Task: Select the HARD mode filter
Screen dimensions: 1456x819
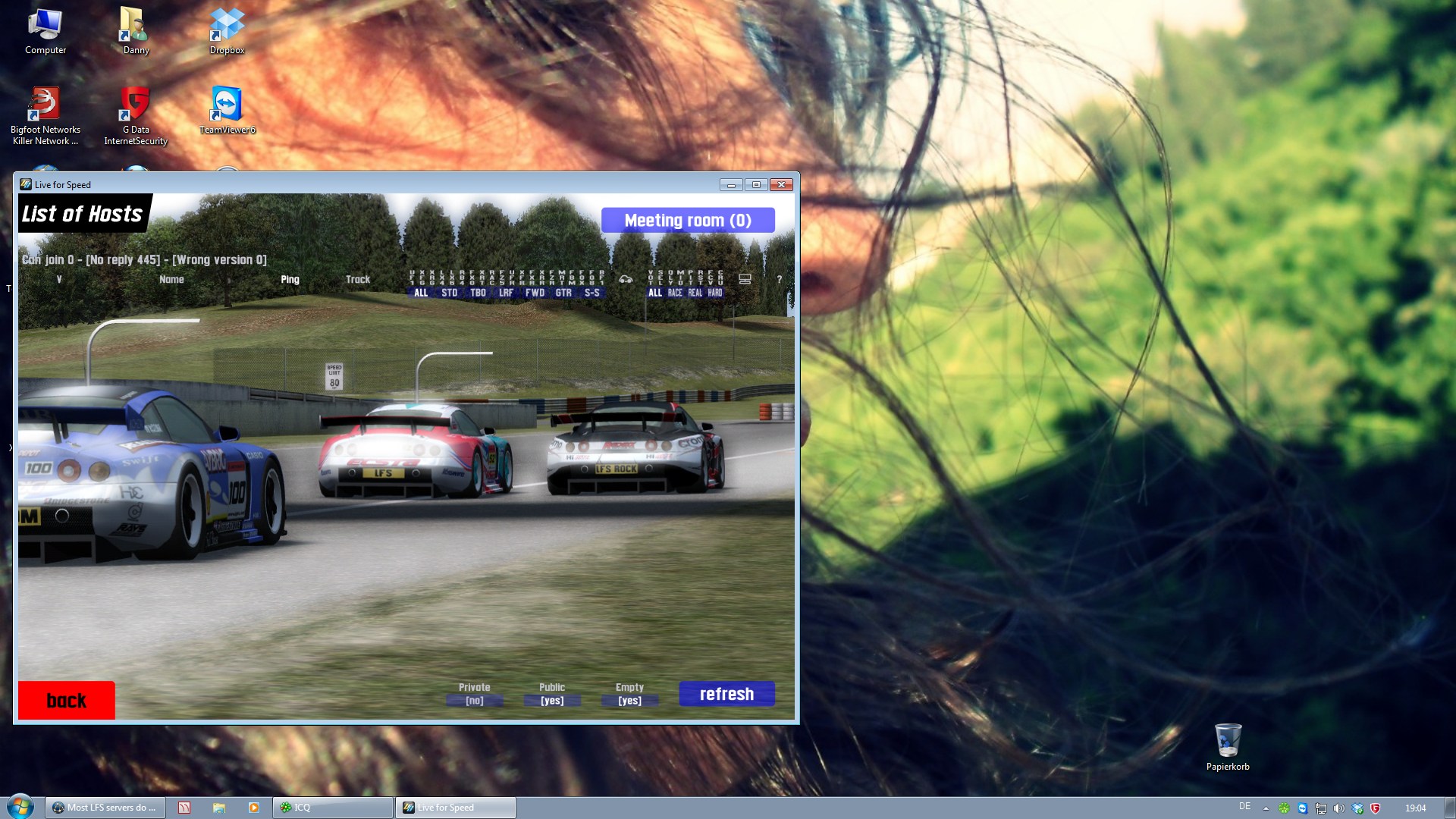Action: 715,293
